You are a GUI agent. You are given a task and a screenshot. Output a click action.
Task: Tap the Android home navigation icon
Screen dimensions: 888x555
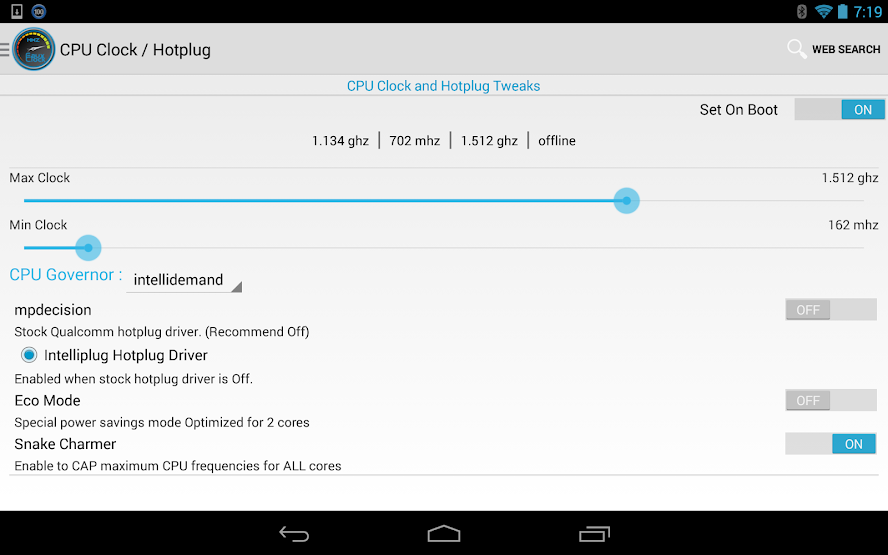[x=444, y=533]
